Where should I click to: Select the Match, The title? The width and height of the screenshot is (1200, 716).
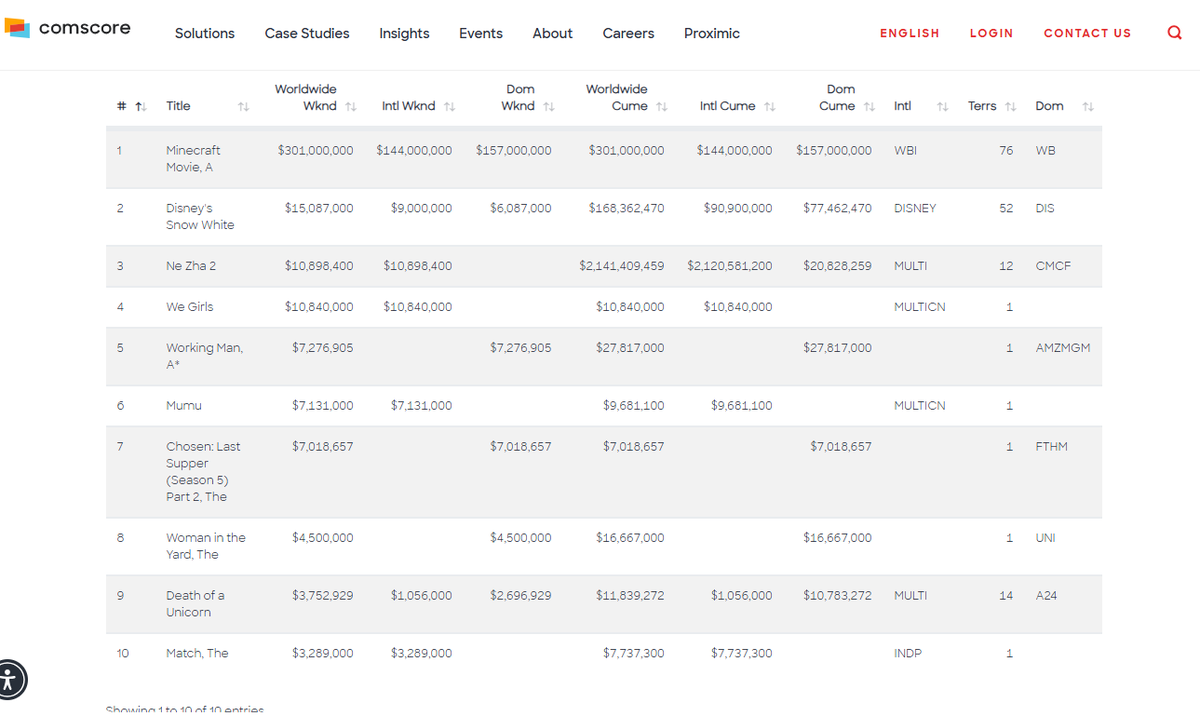[197, 653]
